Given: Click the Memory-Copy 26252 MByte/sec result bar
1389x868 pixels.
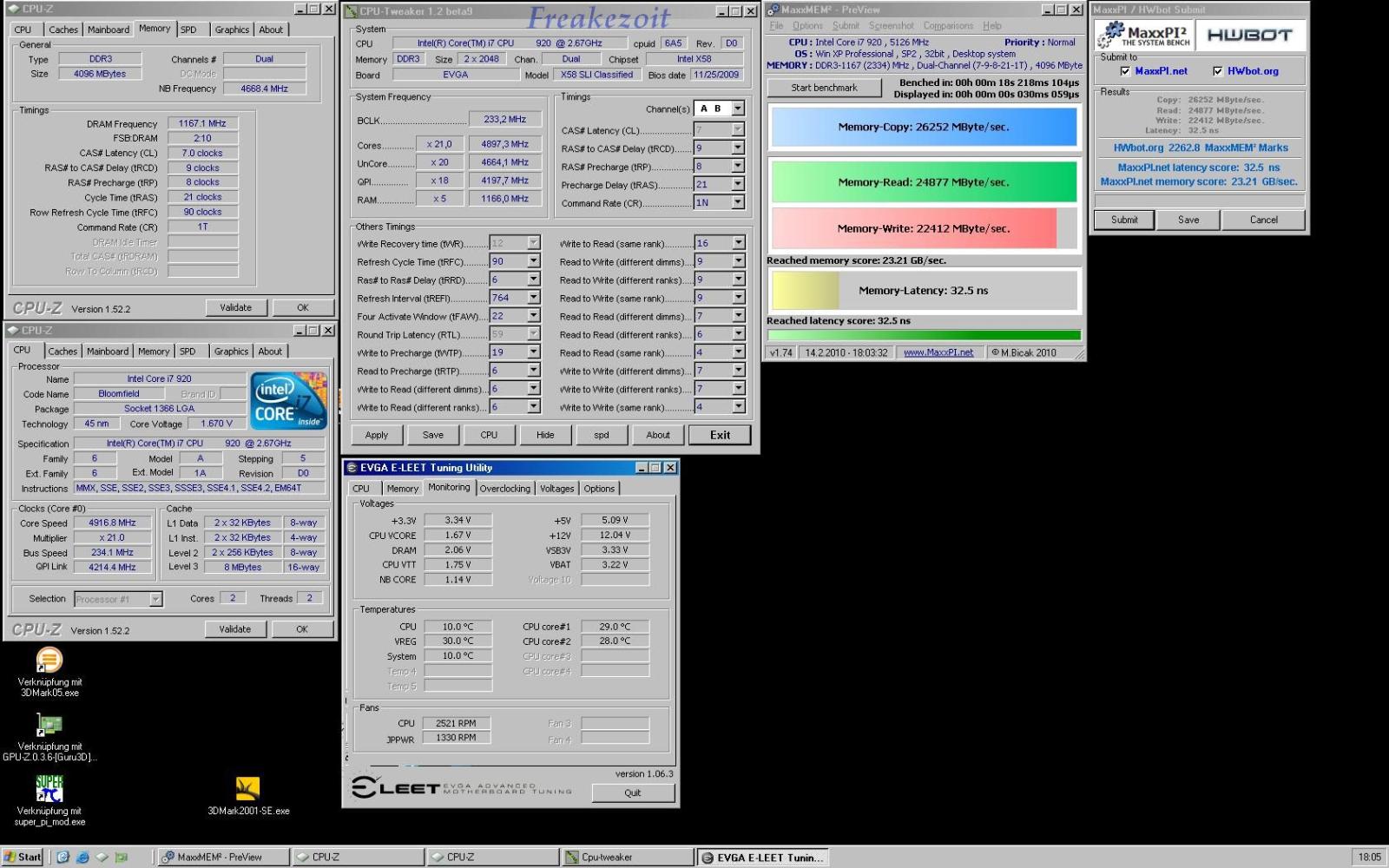Looking at the screenshot, I should pyautogui.click(x=924, y=127).
